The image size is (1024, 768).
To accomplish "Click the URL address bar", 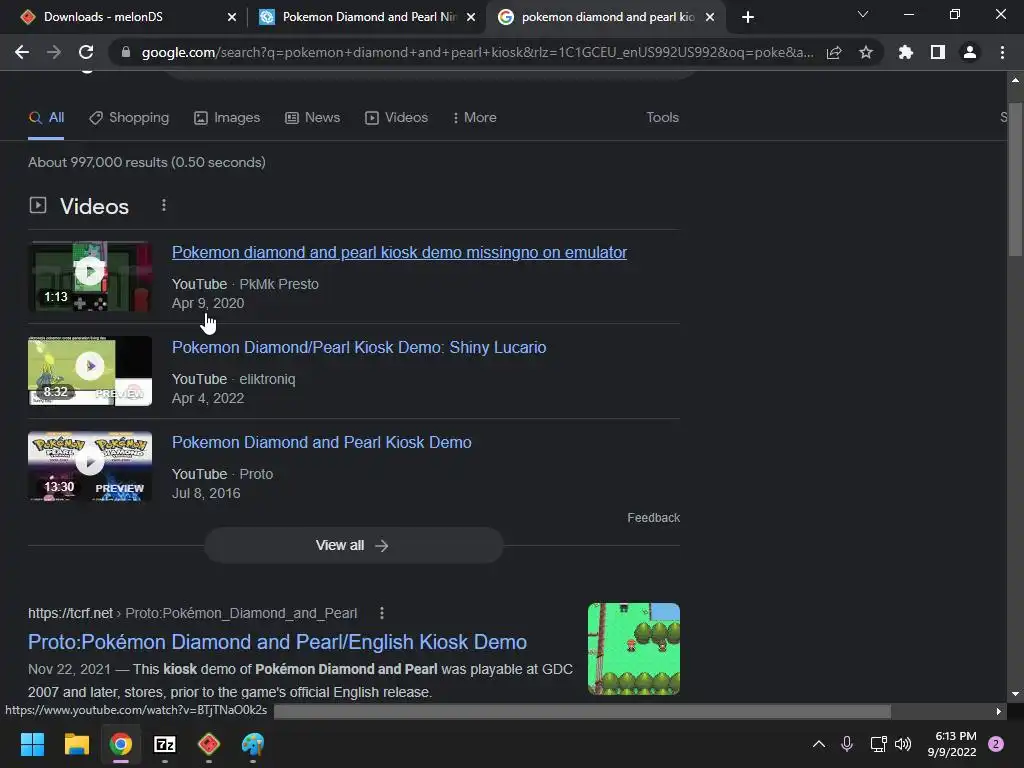I will (x=477, y=52).
